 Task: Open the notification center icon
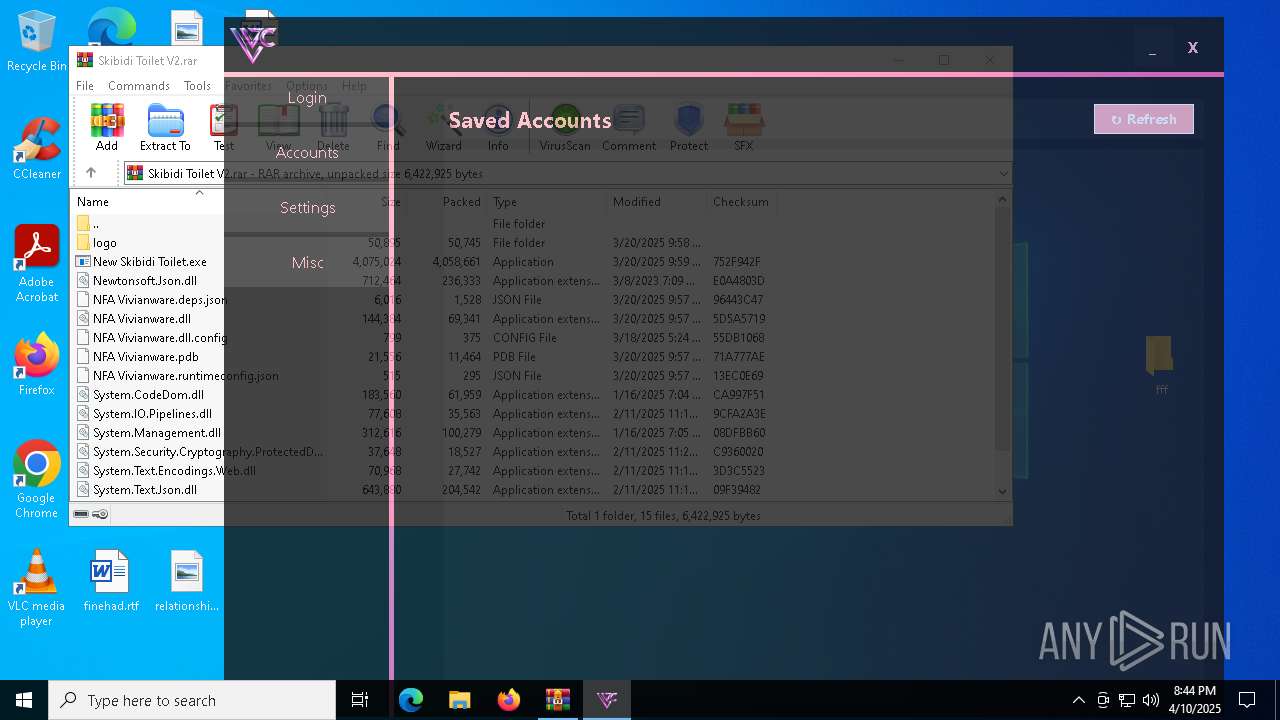[x=1247, y=700]
